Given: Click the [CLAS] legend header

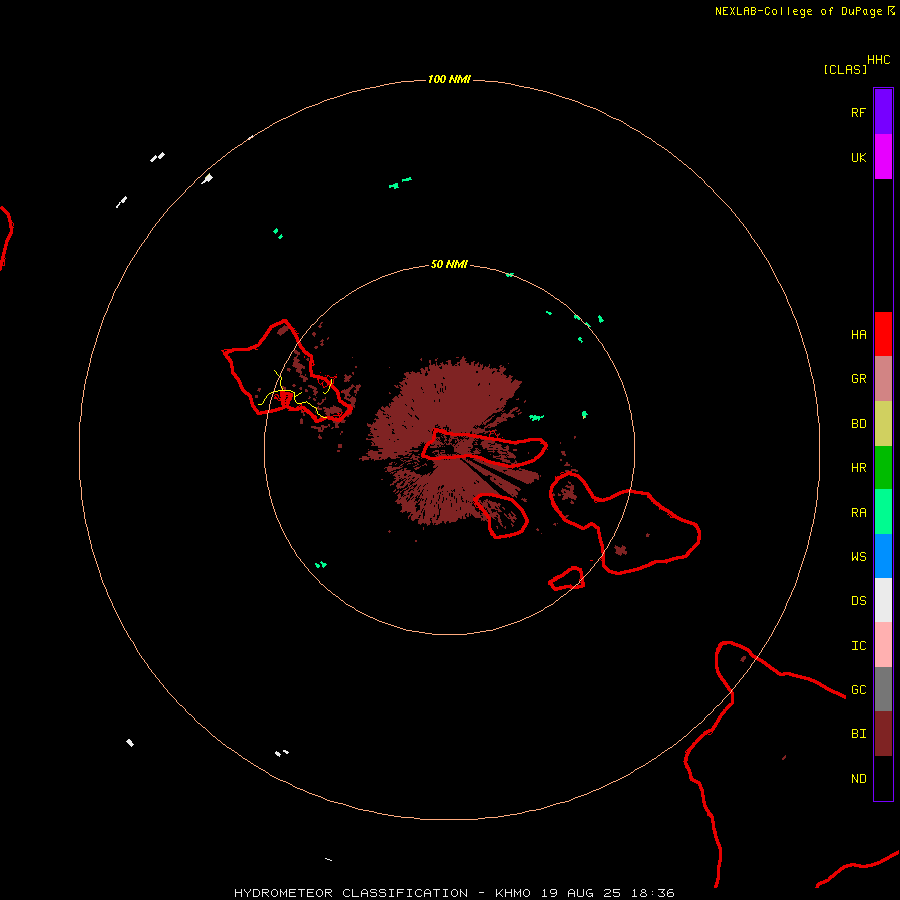Looking at the screenshot, I should click(x=845, y=69).
